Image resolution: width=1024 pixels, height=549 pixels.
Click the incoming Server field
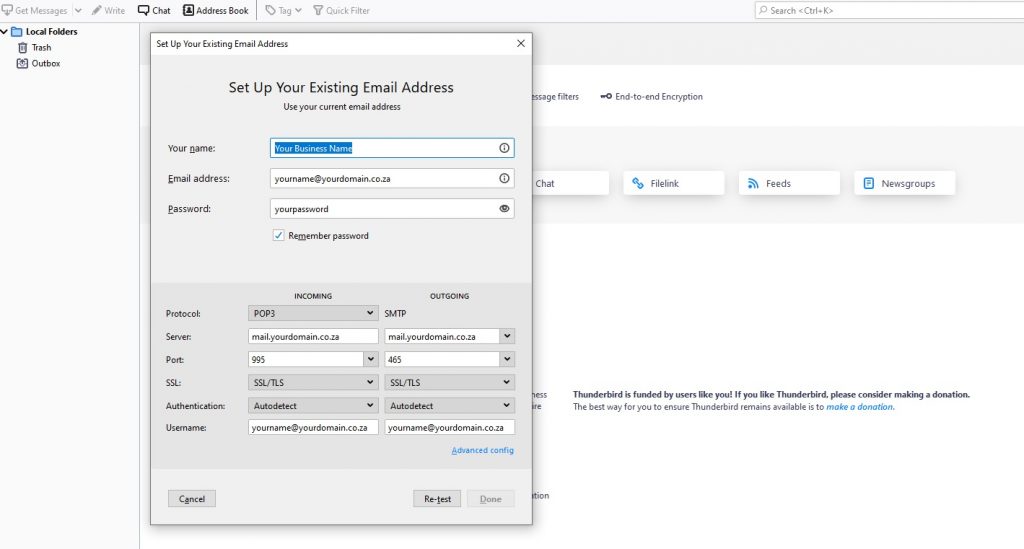click(x=313, y=336)
